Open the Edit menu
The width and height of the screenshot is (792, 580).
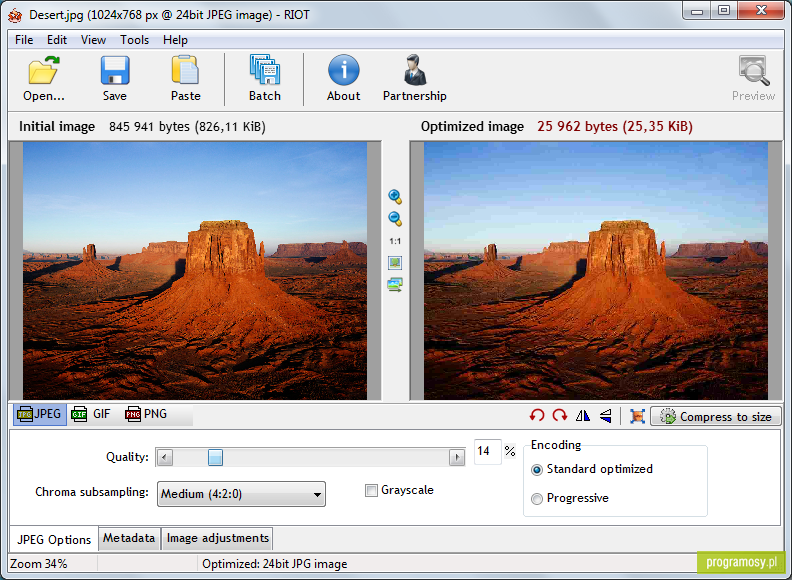[57, 40]
